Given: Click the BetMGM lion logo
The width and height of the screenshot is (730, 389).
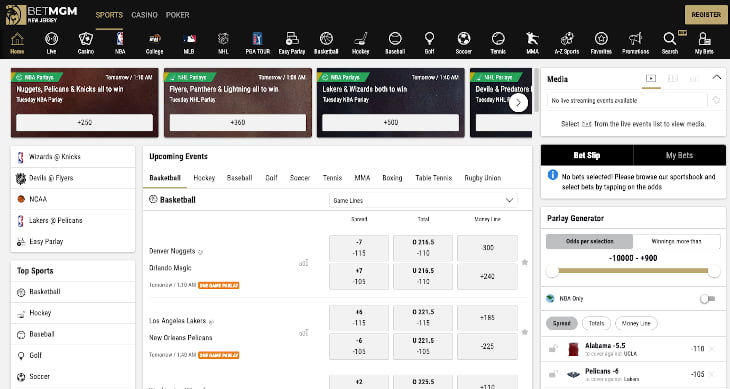Looking at the screenshot, I should [x=15, y=14].
